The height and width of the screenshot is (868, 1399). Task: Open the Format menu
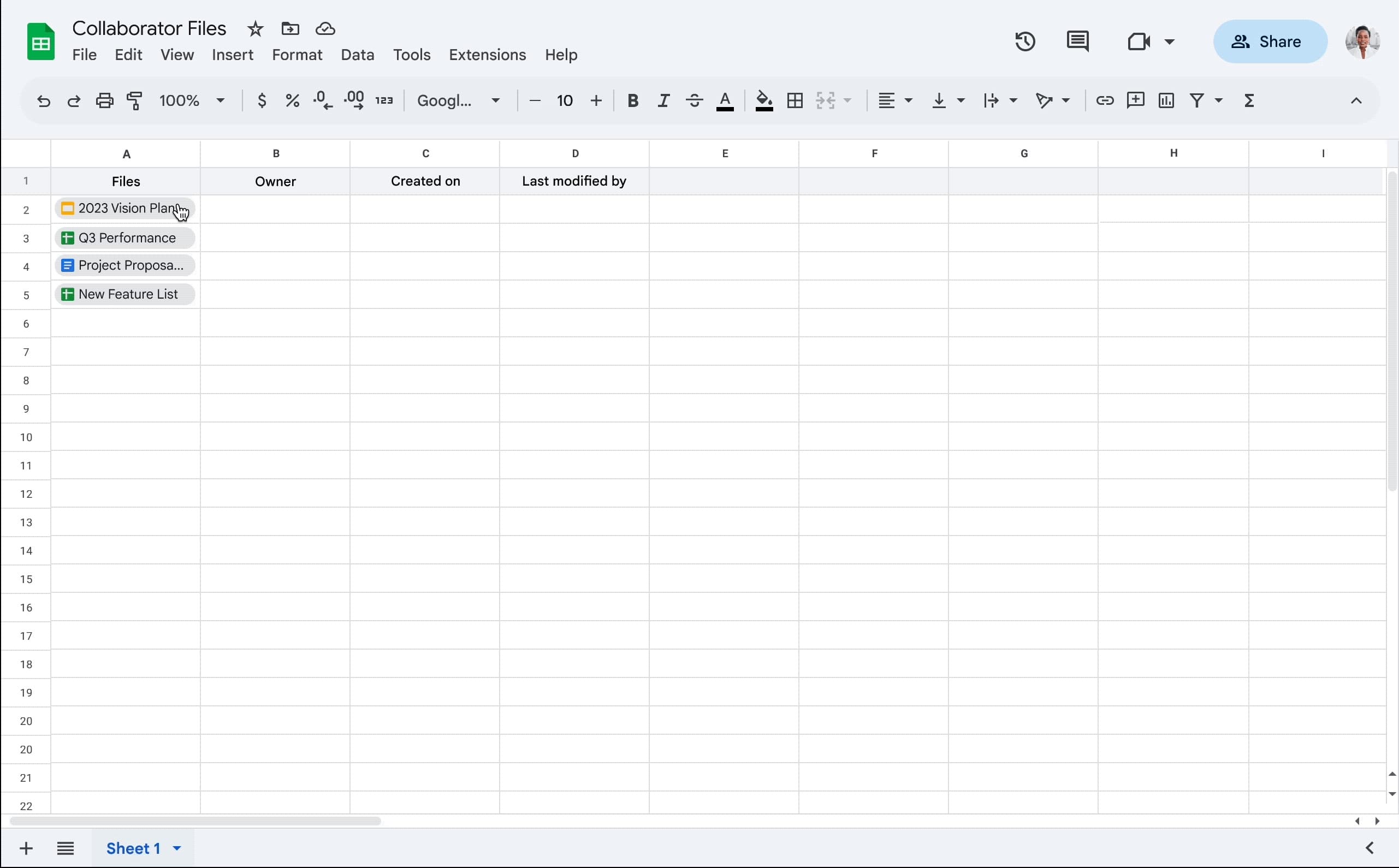point(297,55)
